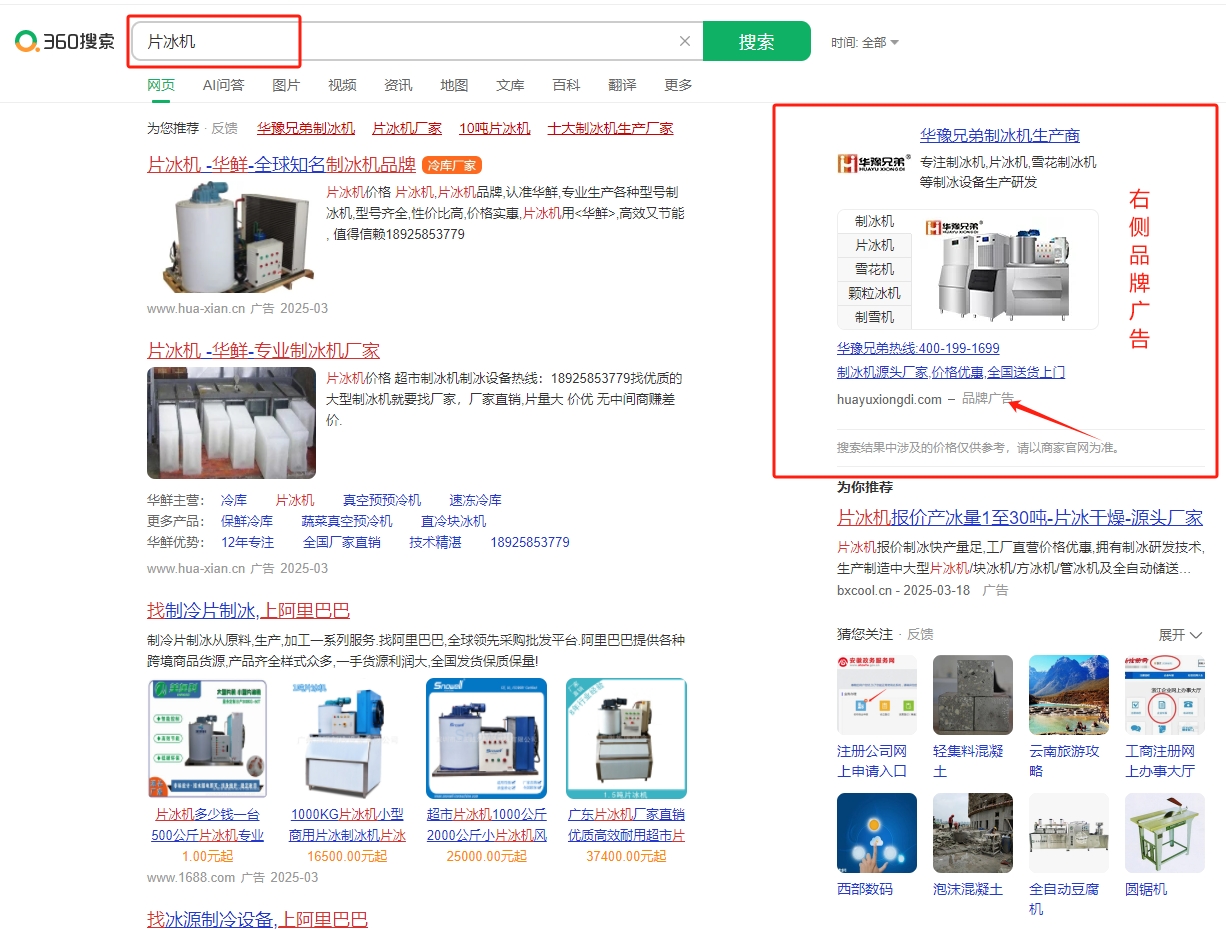Click the 华豫兄弟 brand logo
1226x929 pixels.
pos(873,163)
